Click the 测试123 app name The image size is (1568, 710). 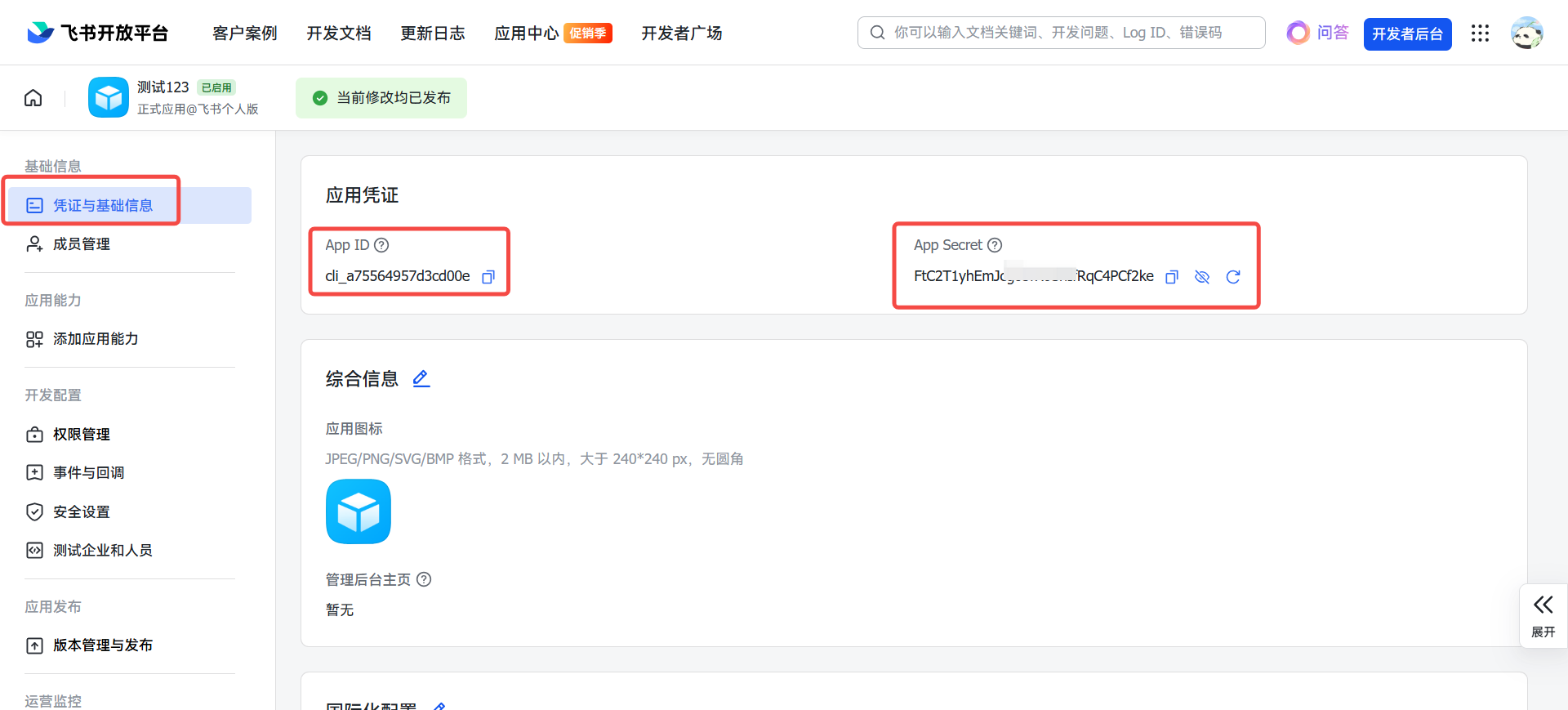tap(163, 87)
